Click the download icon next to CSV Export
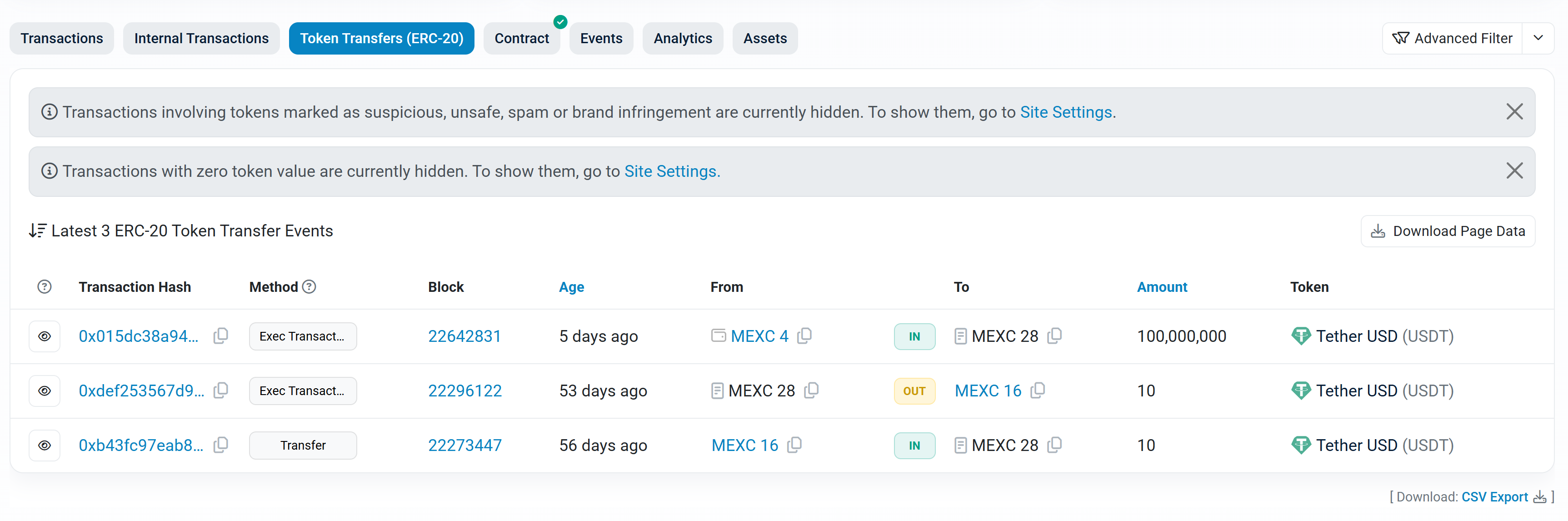1568x521 pixels. click(1539, 497)
